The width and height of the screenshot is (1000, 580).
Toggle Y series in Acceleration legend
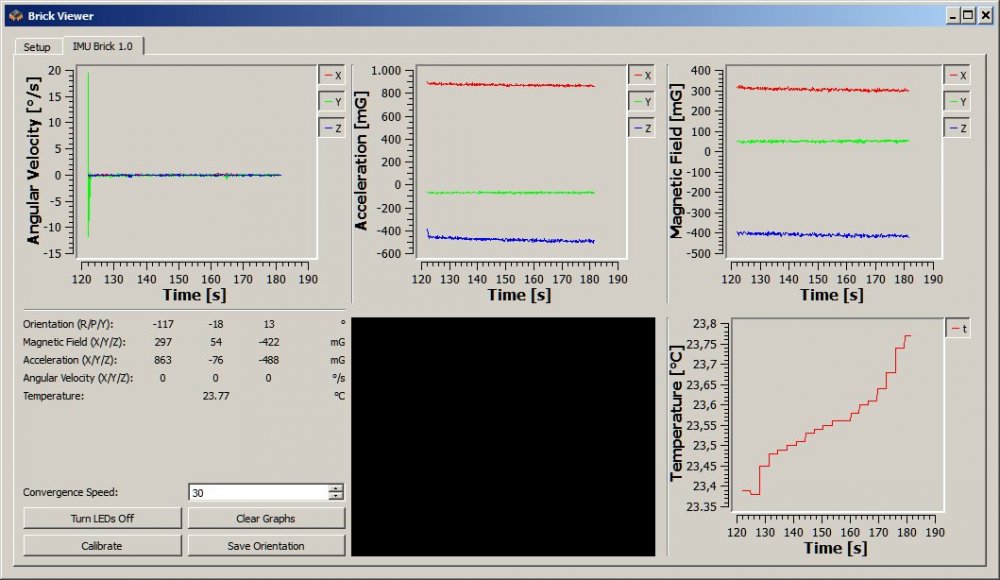tap(642, 101)
